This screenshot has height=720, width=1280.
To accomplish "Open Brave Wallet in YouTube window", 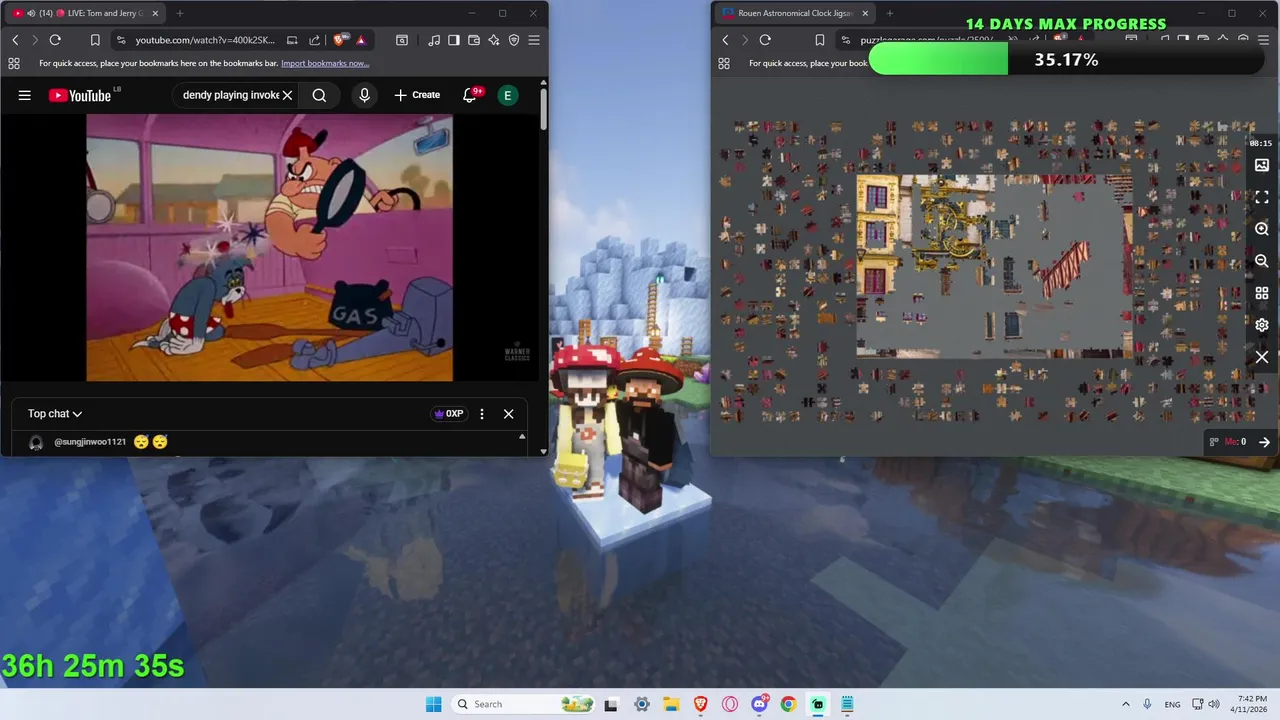I will pyautogui.click(x=474, y=40).
